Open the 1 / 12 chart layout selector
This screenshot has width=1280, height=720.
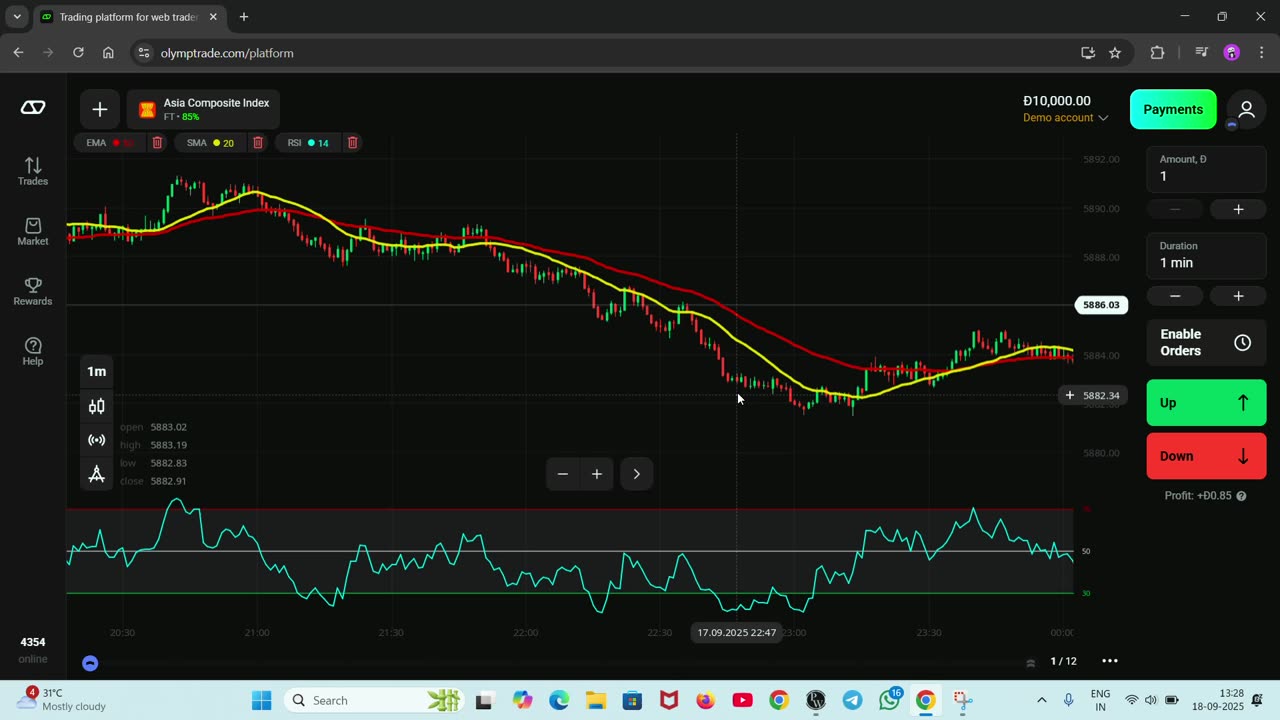(x=1063, y=661)
